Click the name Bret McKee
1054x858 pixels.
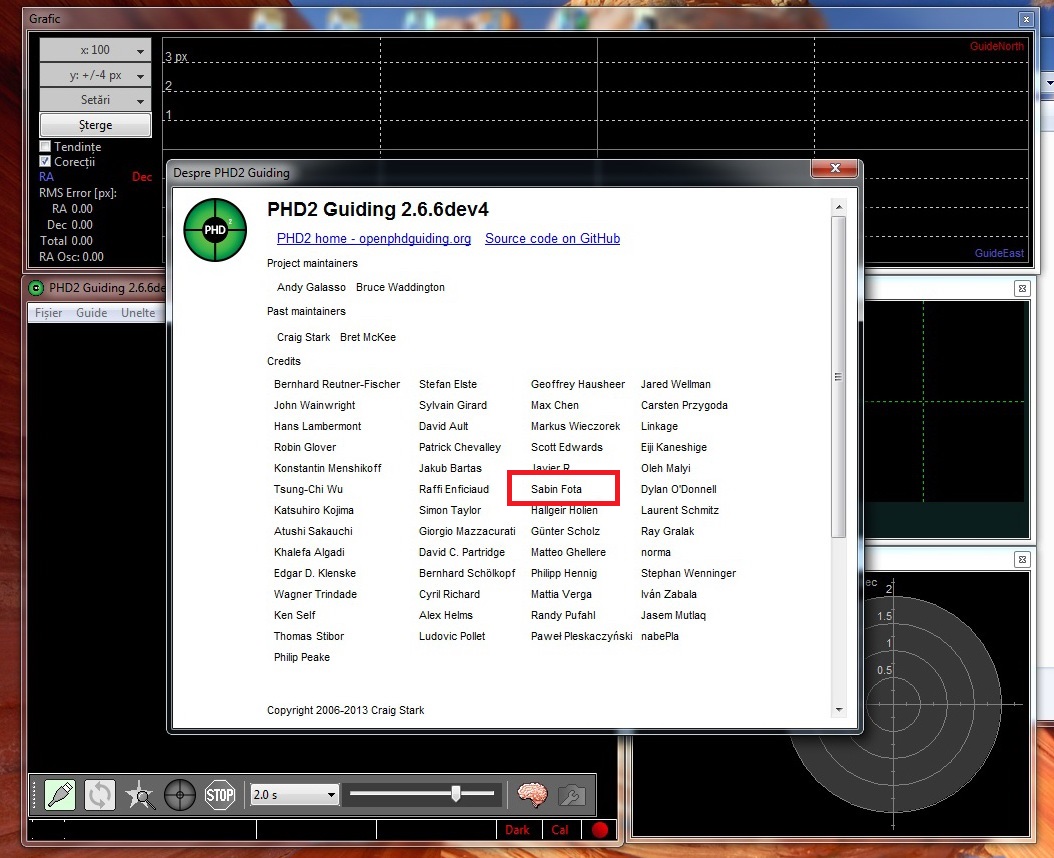[368, 337]
